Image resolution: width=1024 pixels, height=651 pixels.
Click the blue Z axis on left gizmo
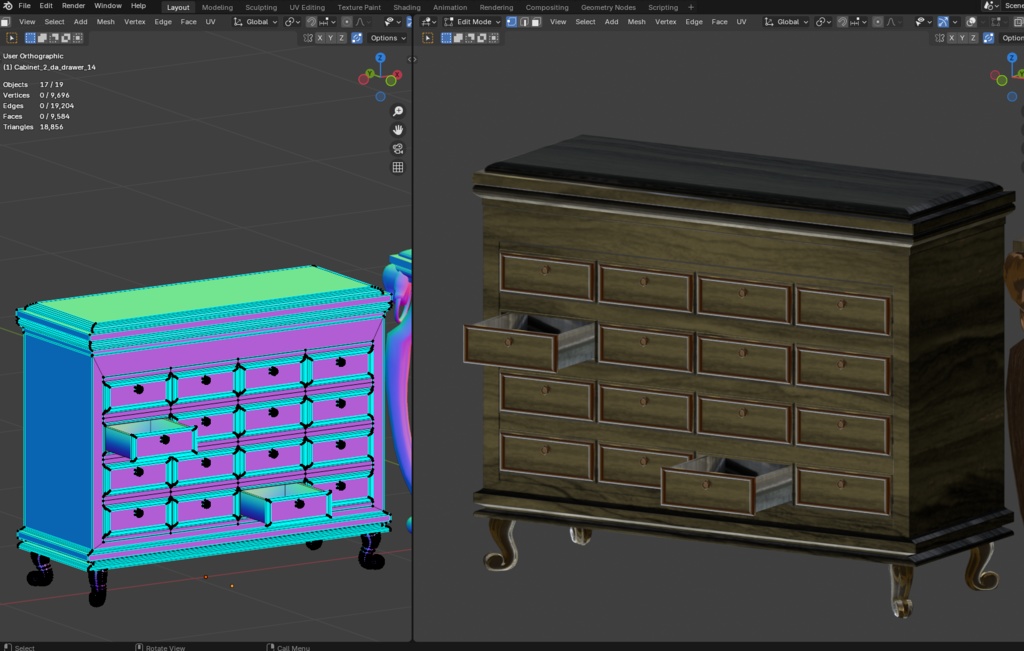[x=380, y=58]
